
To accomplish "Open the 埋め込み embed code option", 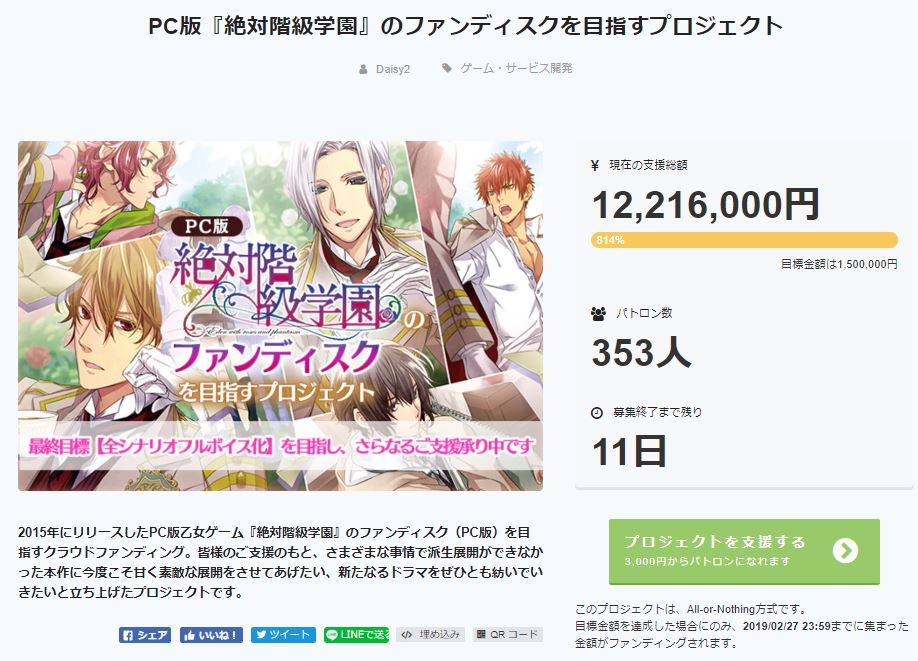I will 430,635.
